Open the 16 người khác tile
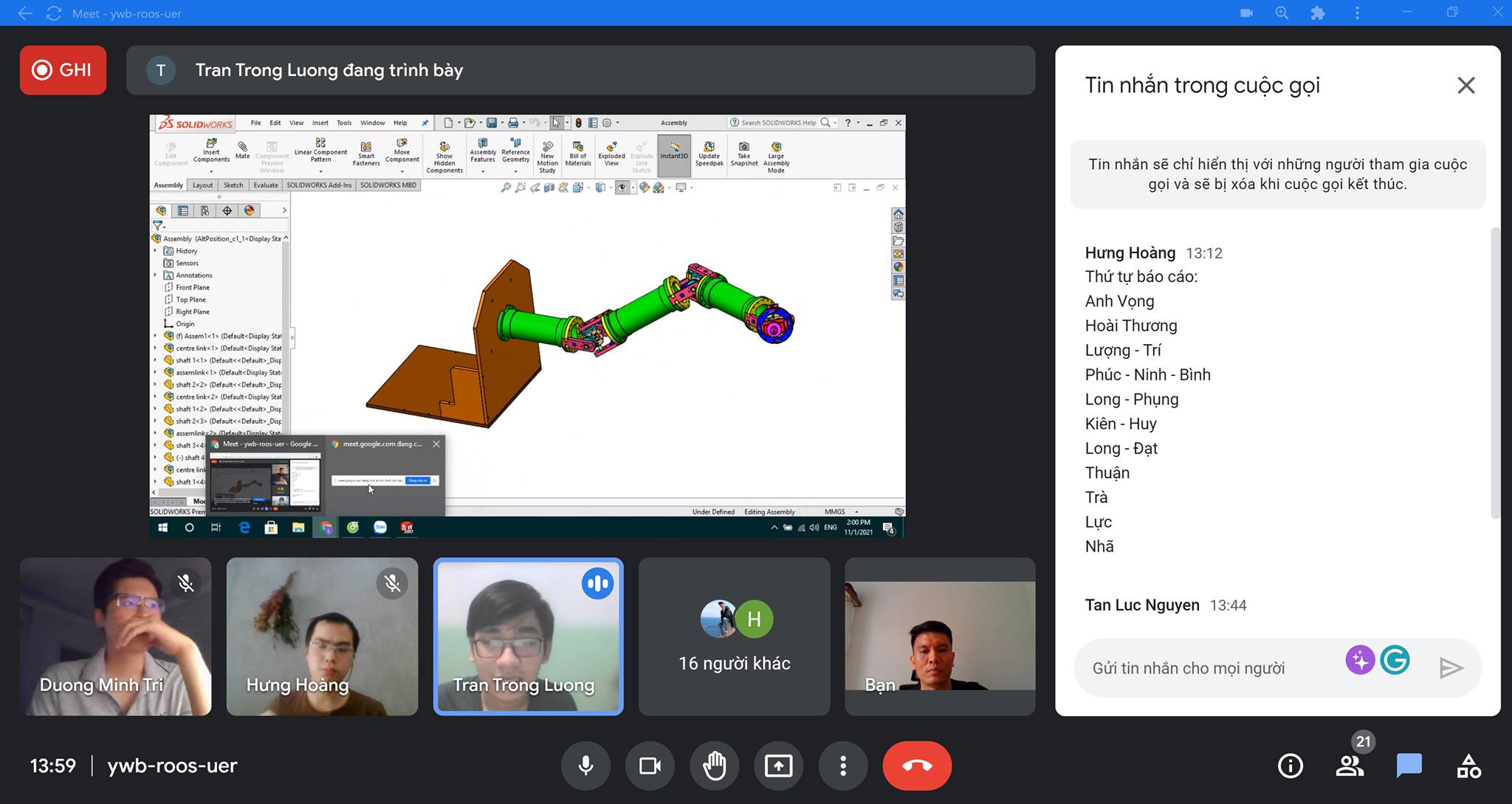The width and height of the screenshot is (1512, 804). 735,636
